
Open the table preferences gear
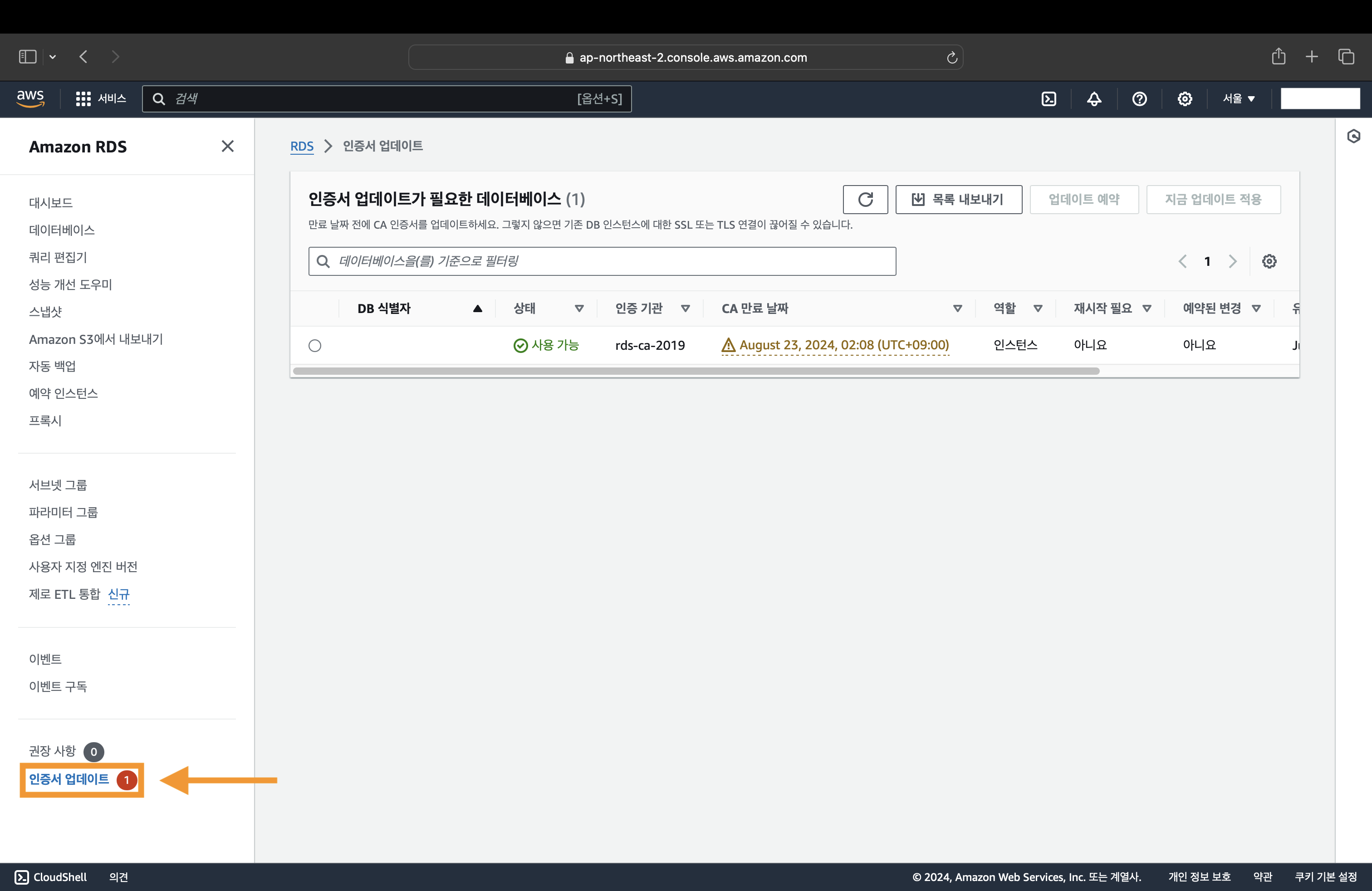click(x=1269, y=261)
